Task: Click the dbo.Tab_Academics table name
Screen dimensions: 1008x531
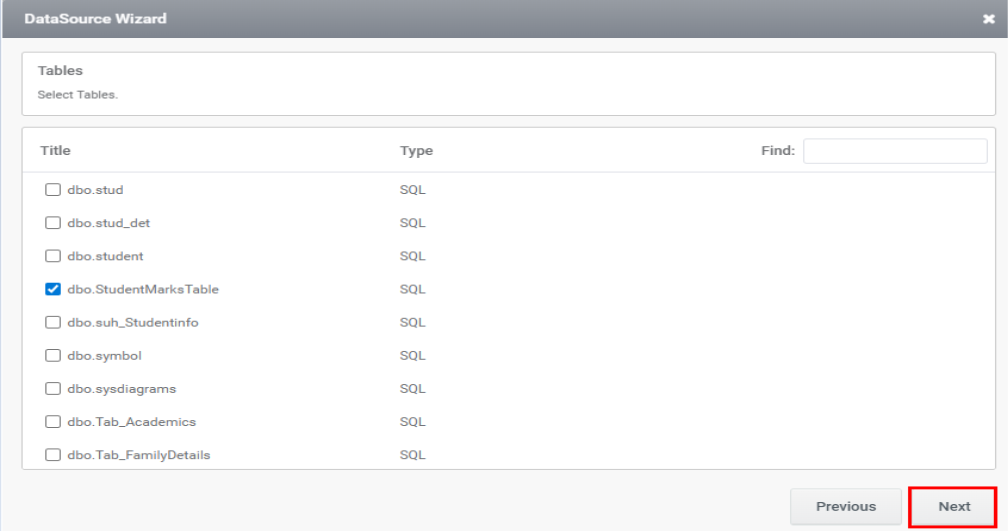Action: click(131, 422)
